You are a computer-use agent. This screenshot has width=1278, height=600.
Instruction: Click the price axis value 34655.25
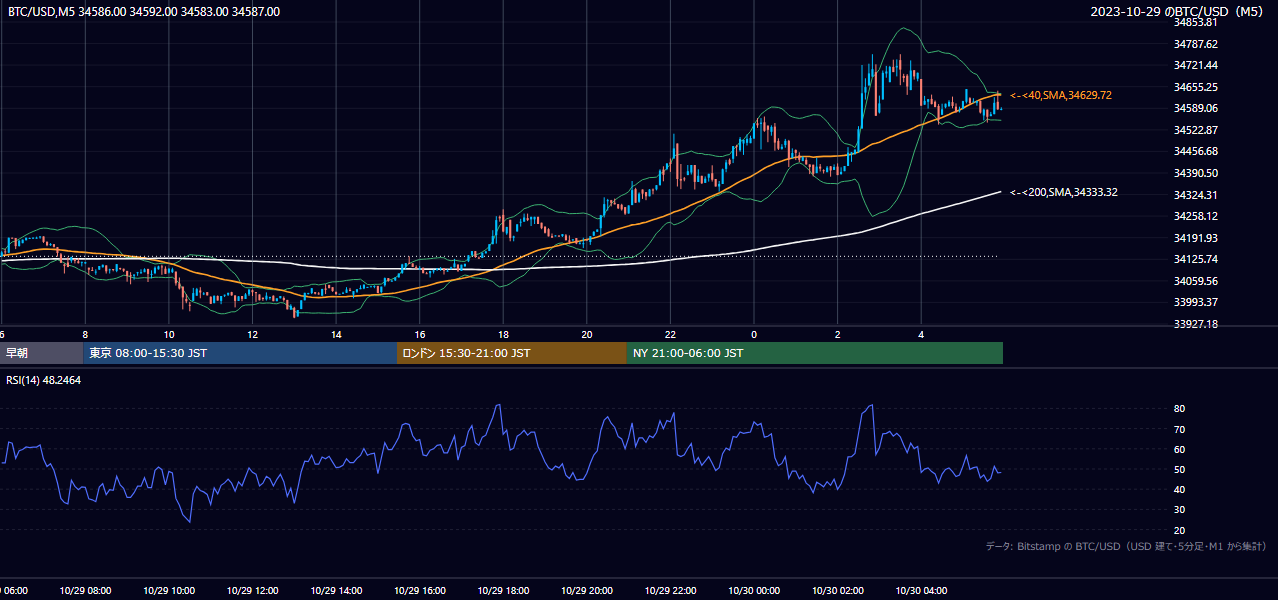pos(1195,87)
